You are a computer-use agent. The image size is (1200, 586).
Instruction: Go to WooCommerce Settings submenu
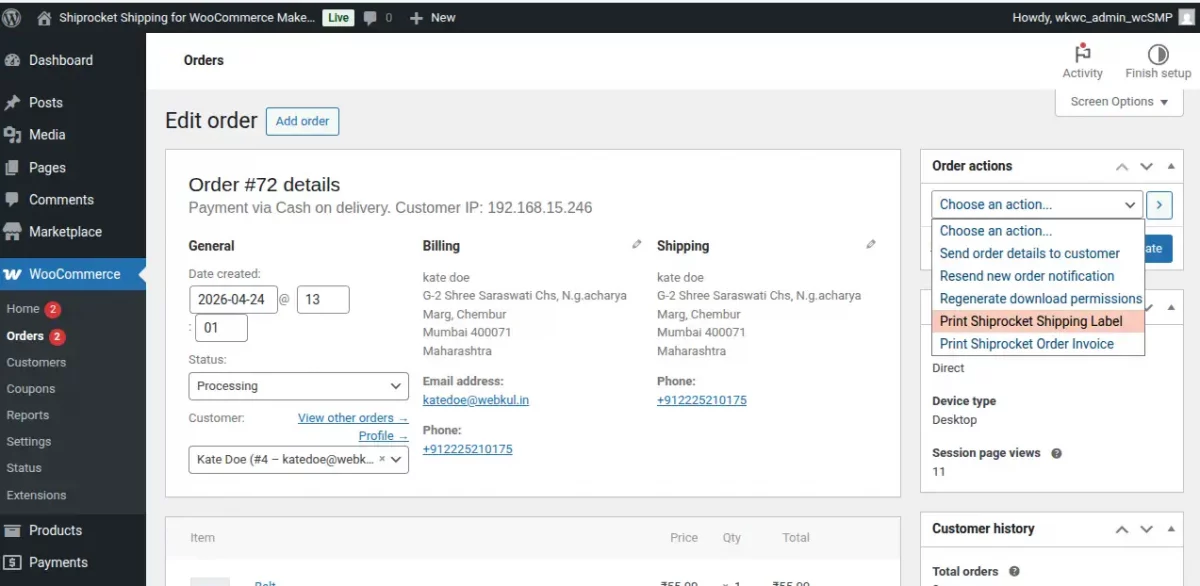tap(29, 441)
